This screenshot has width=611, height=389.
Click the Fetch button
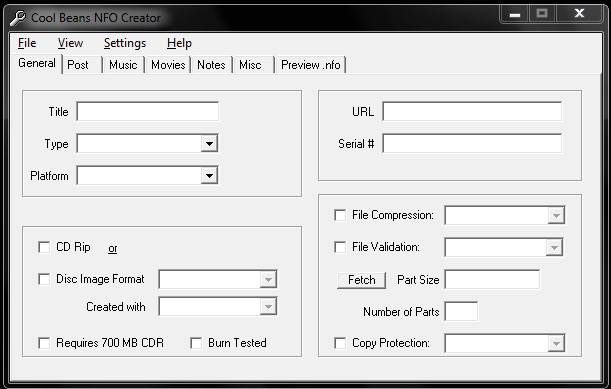(x=362, y=280)
